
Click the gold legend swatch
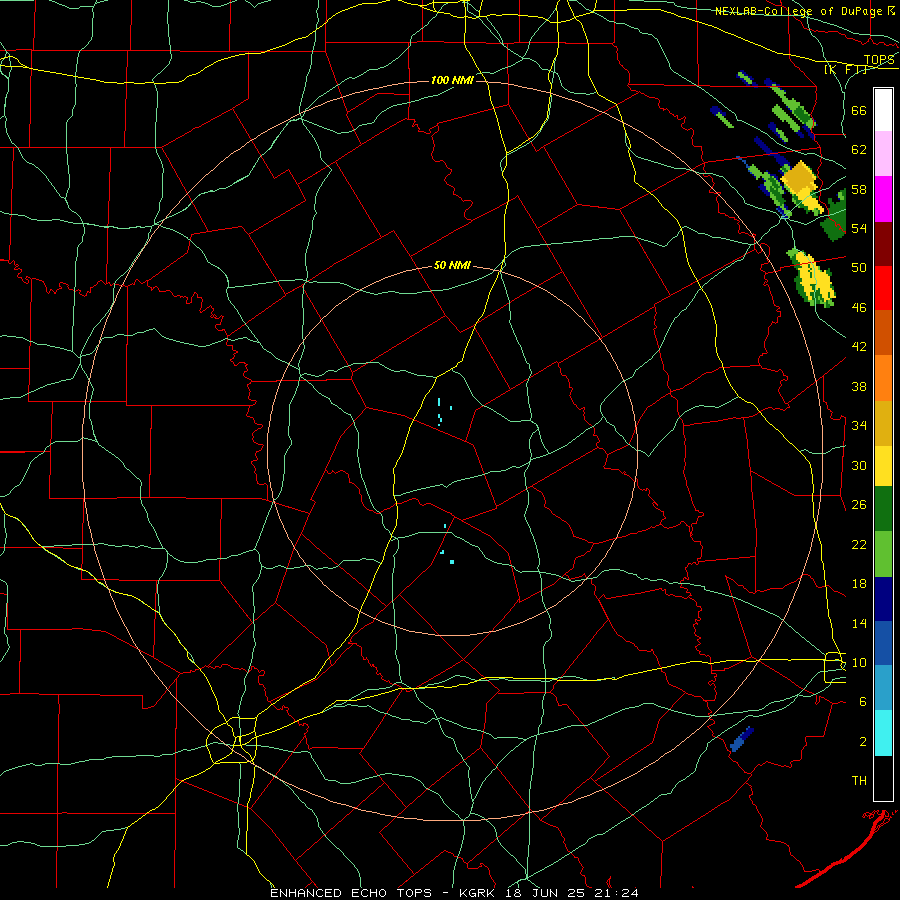click(883, 423)
